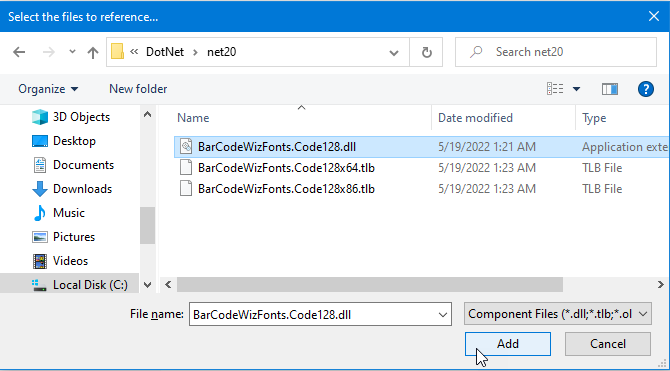
Task: Click date 5/19/2022 1:21 AM cell
Action: (487, 147)
